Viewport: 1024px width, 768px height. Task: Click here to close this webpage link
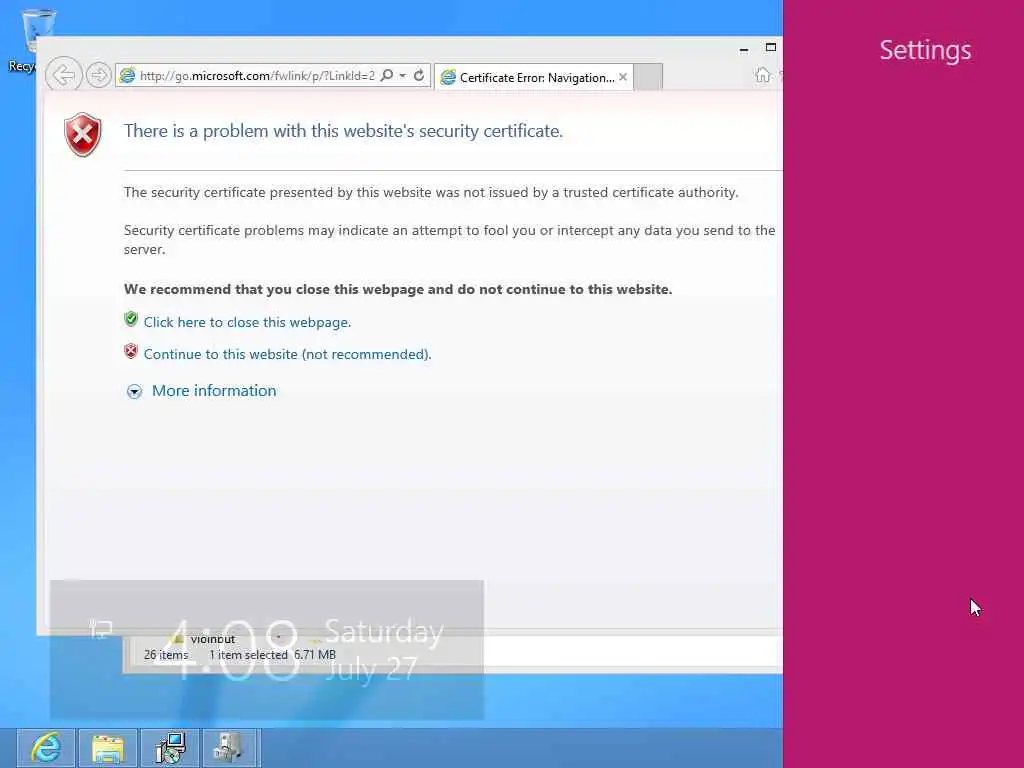[x=248, y=322]
